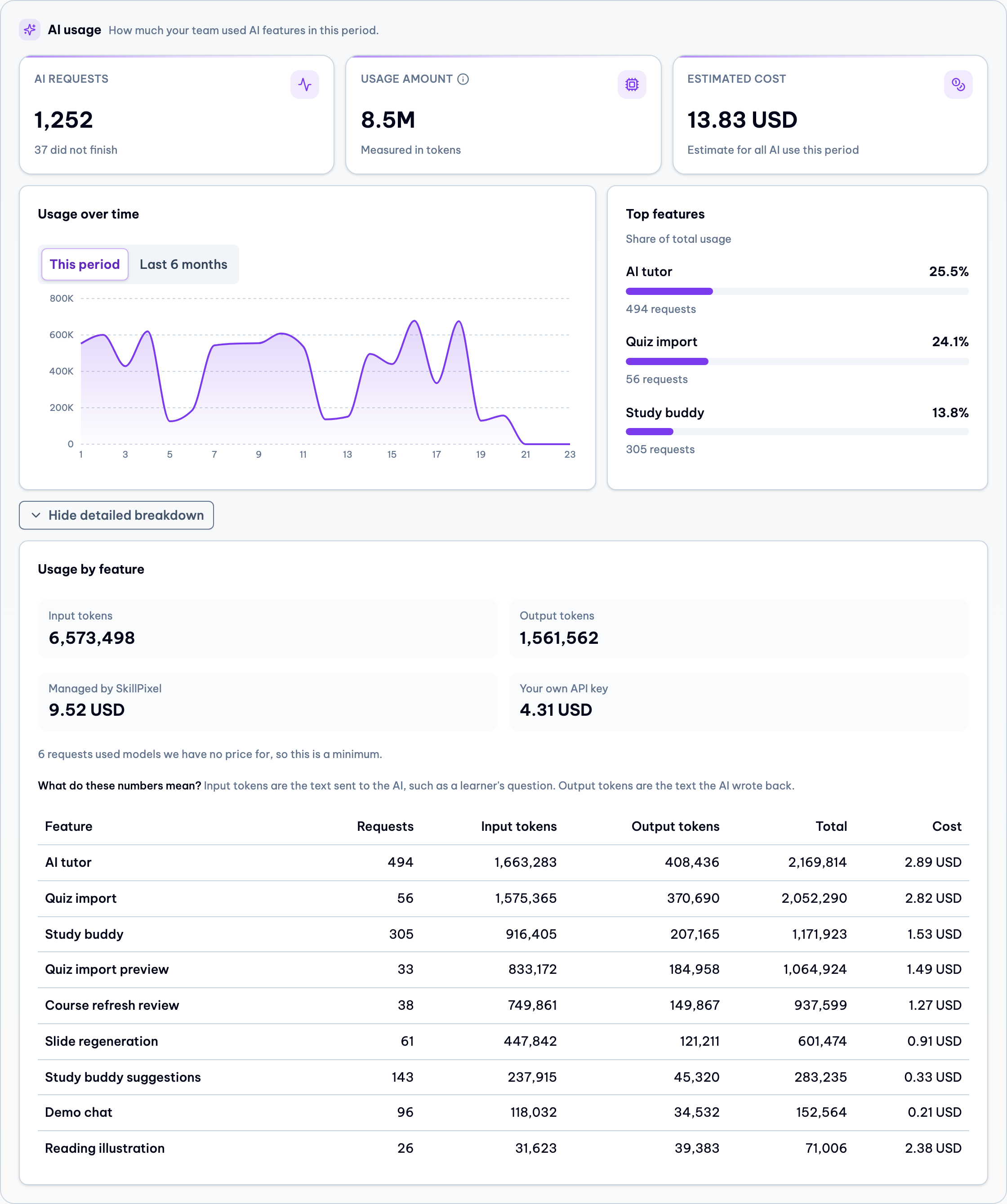Click the 37 did not finish text

tap(76, 150)
